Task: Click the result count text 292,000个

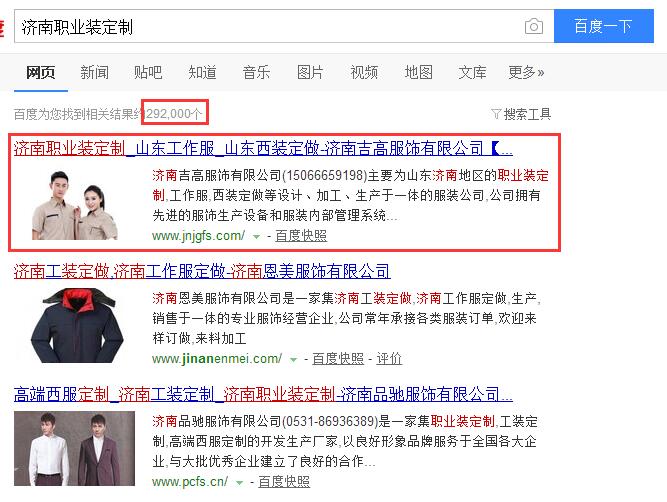Action: [x=174, y=114]
